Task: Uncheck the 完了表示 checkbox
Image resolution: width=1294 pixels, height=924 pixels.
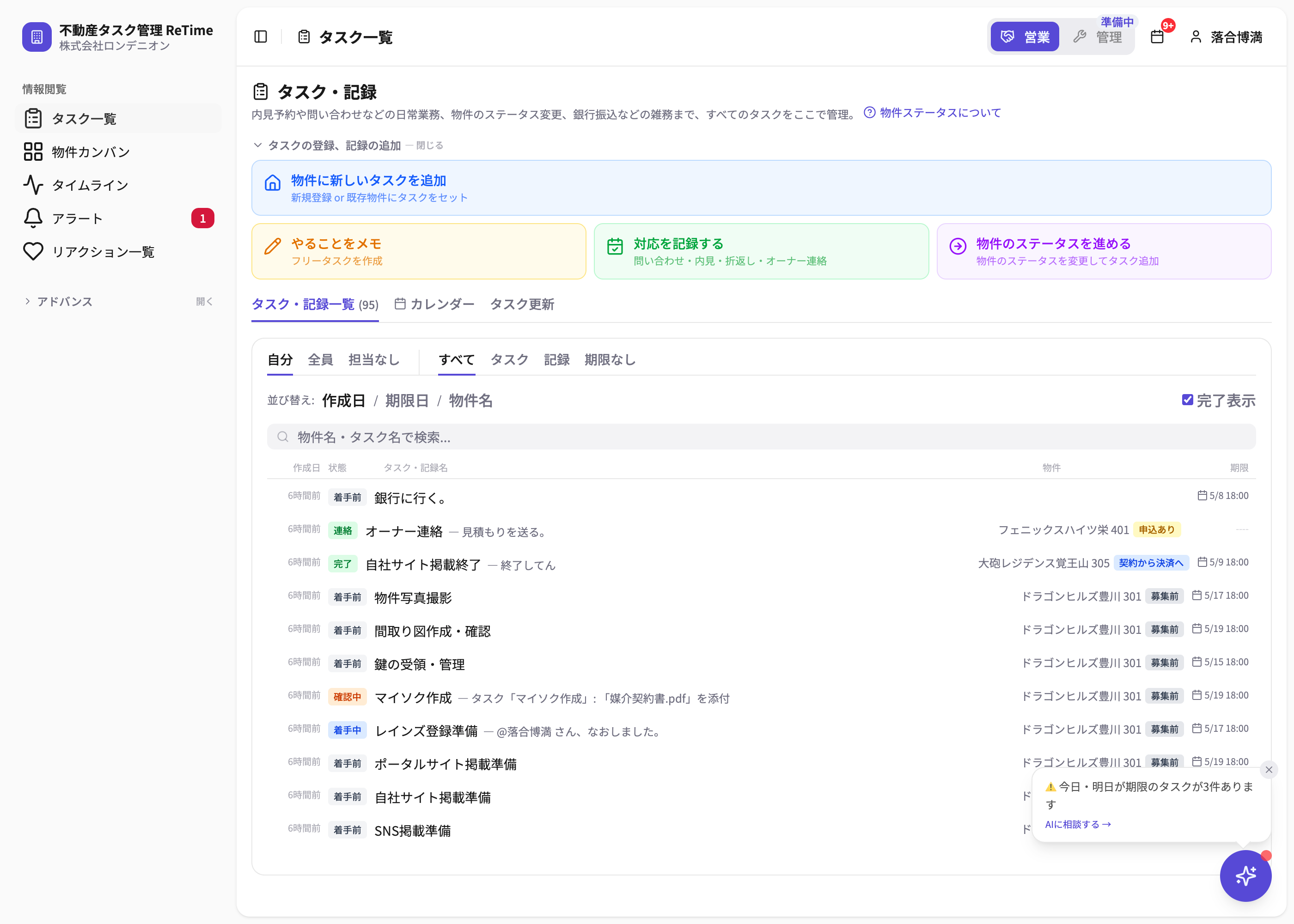Action: coord(1188,400)
